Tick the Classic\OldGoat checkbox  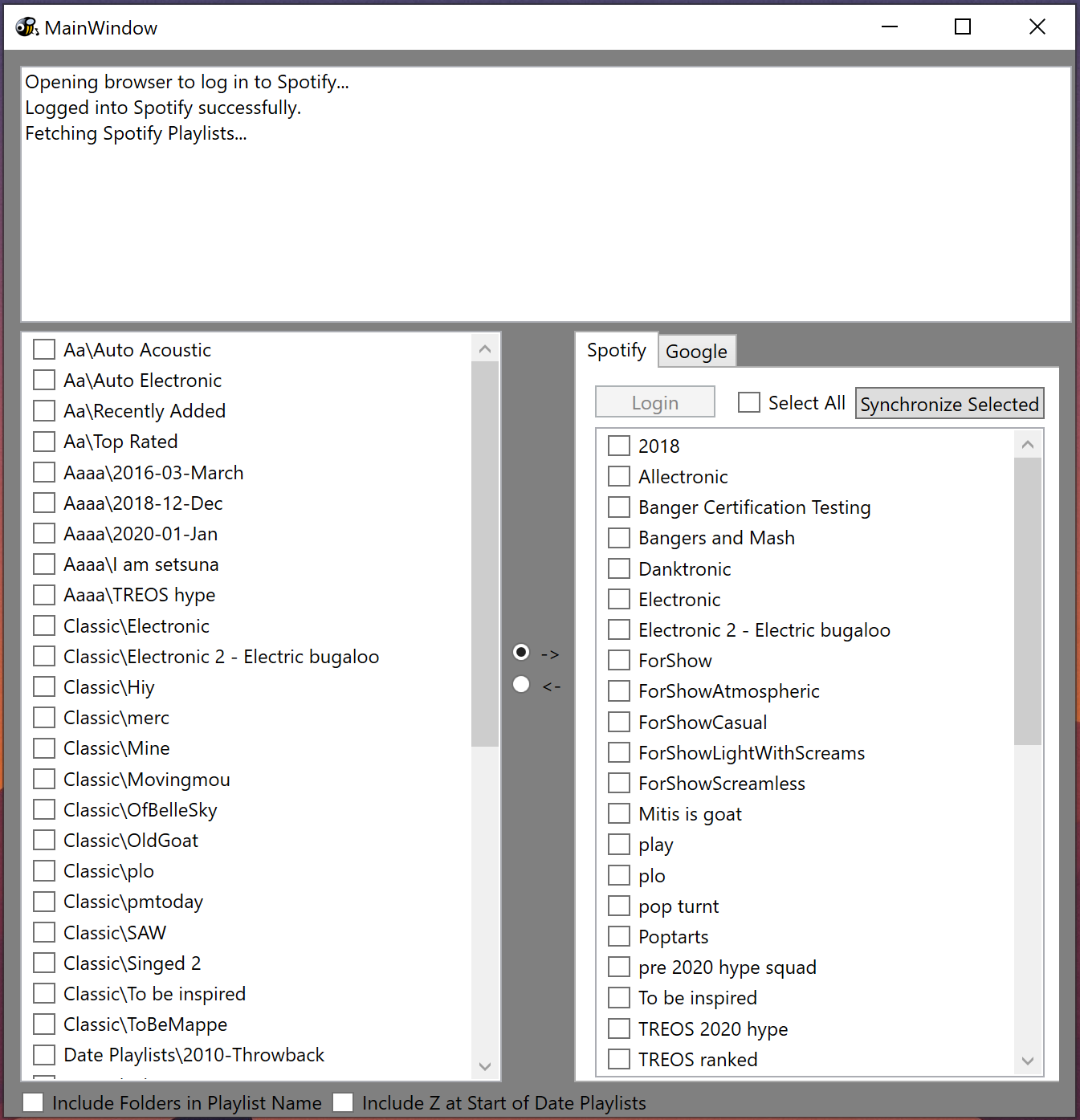[44, 840]
